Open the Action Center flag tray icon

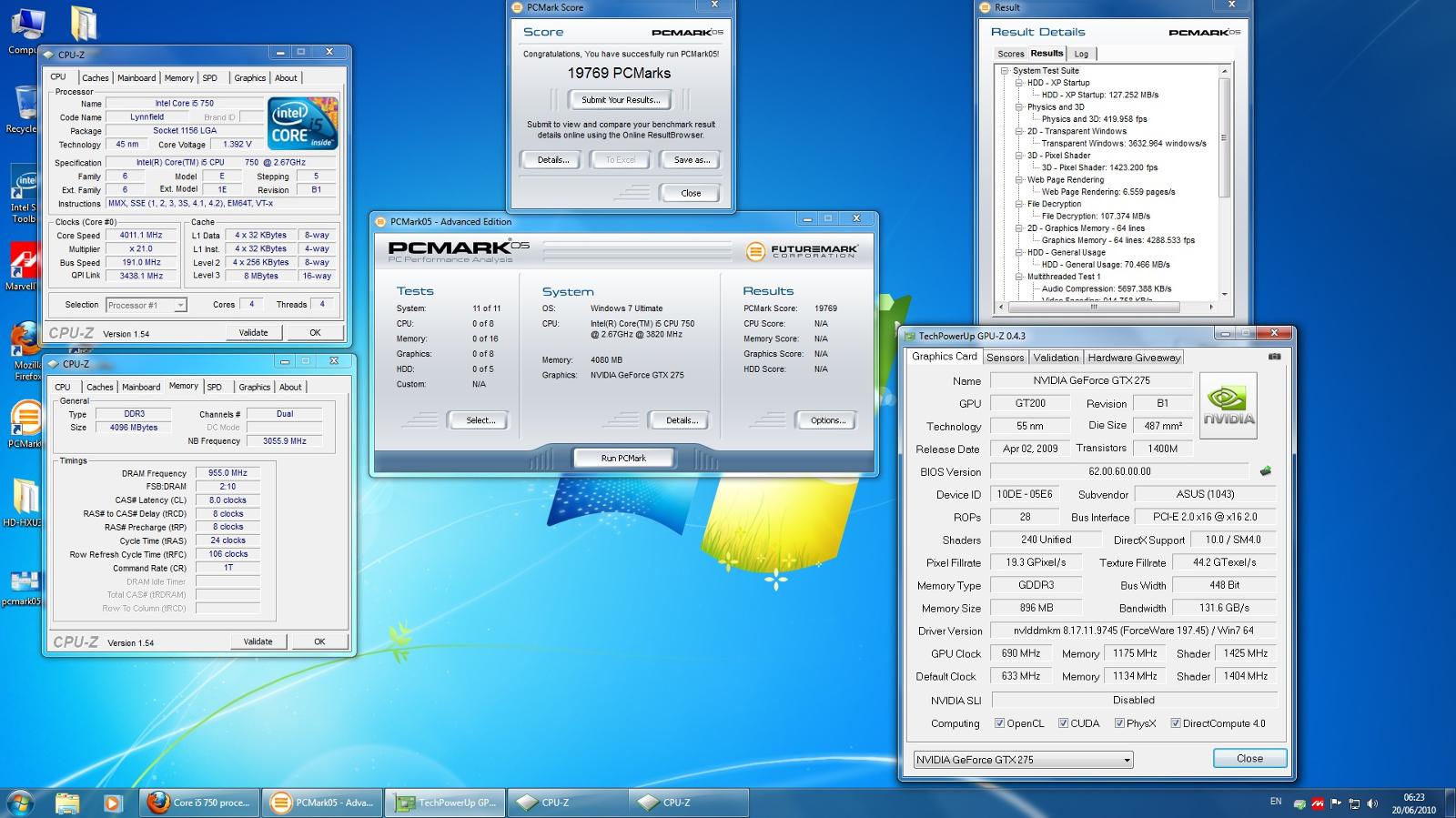pos(1336,803)
